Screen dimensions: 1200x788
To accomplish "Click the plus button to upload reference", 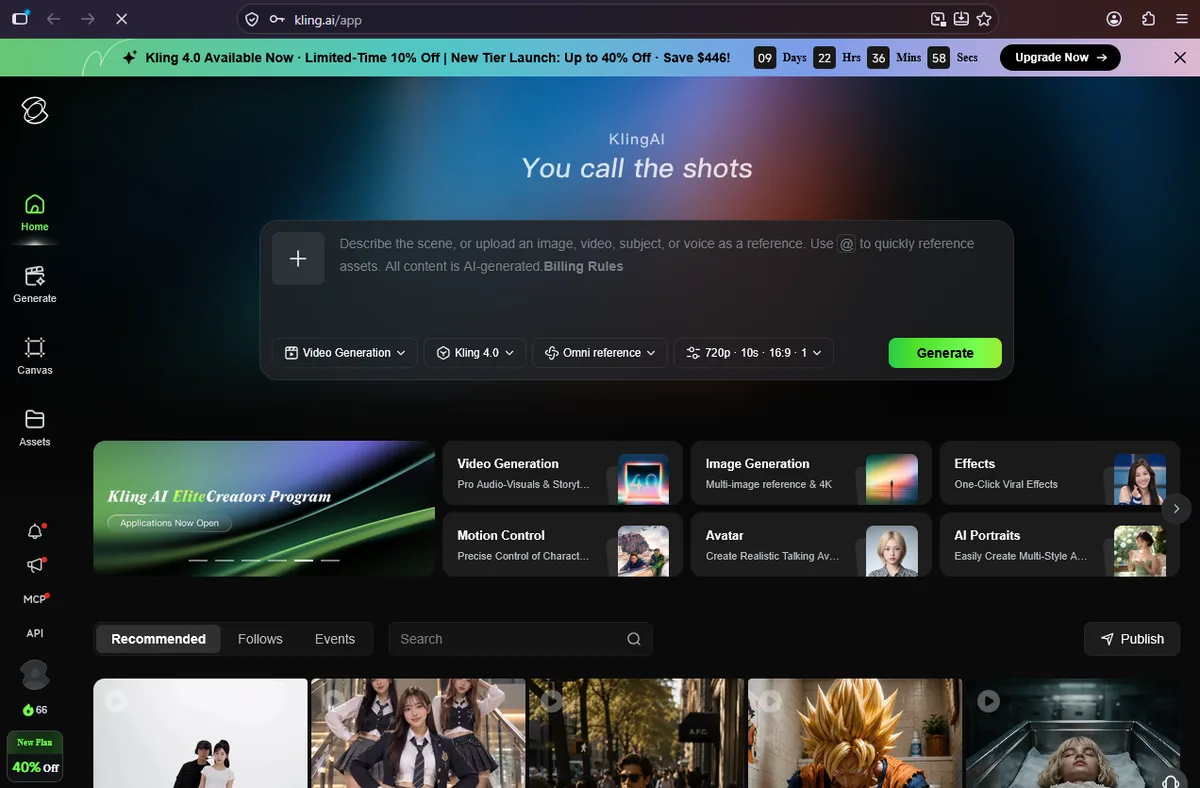I will coord(298,259).
